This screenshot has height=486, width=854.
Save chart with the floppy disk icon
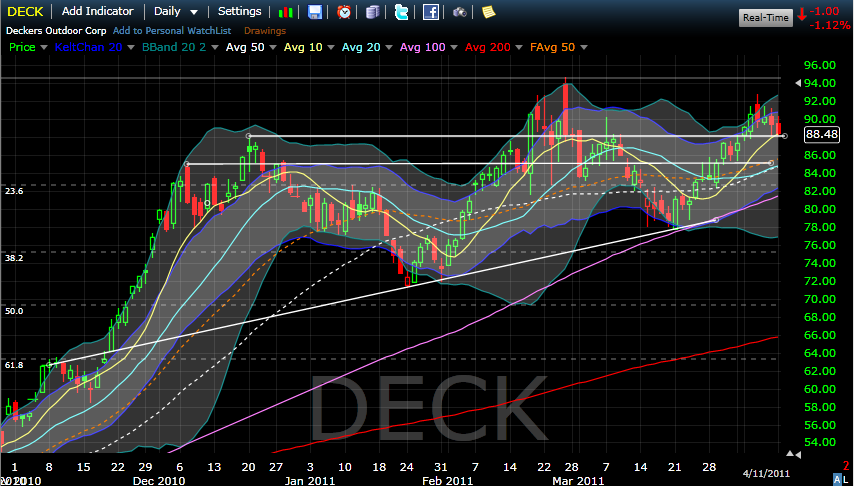pyautogui.click(x=315, y=12)
